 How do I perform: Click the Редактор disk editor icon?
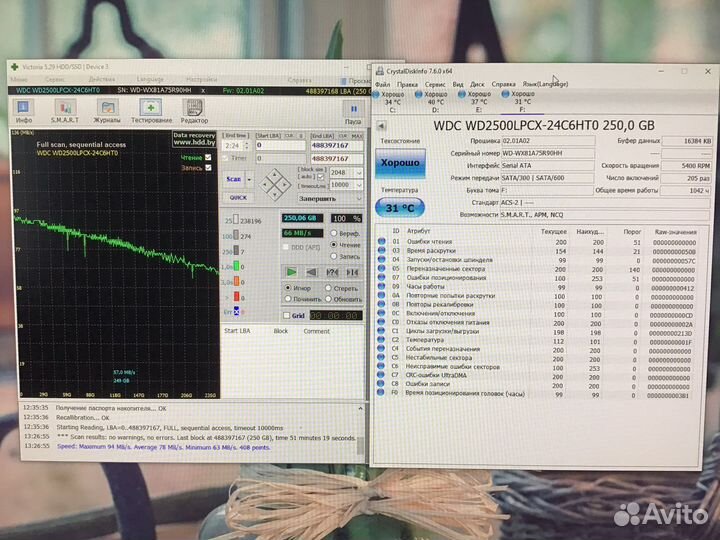193,110
